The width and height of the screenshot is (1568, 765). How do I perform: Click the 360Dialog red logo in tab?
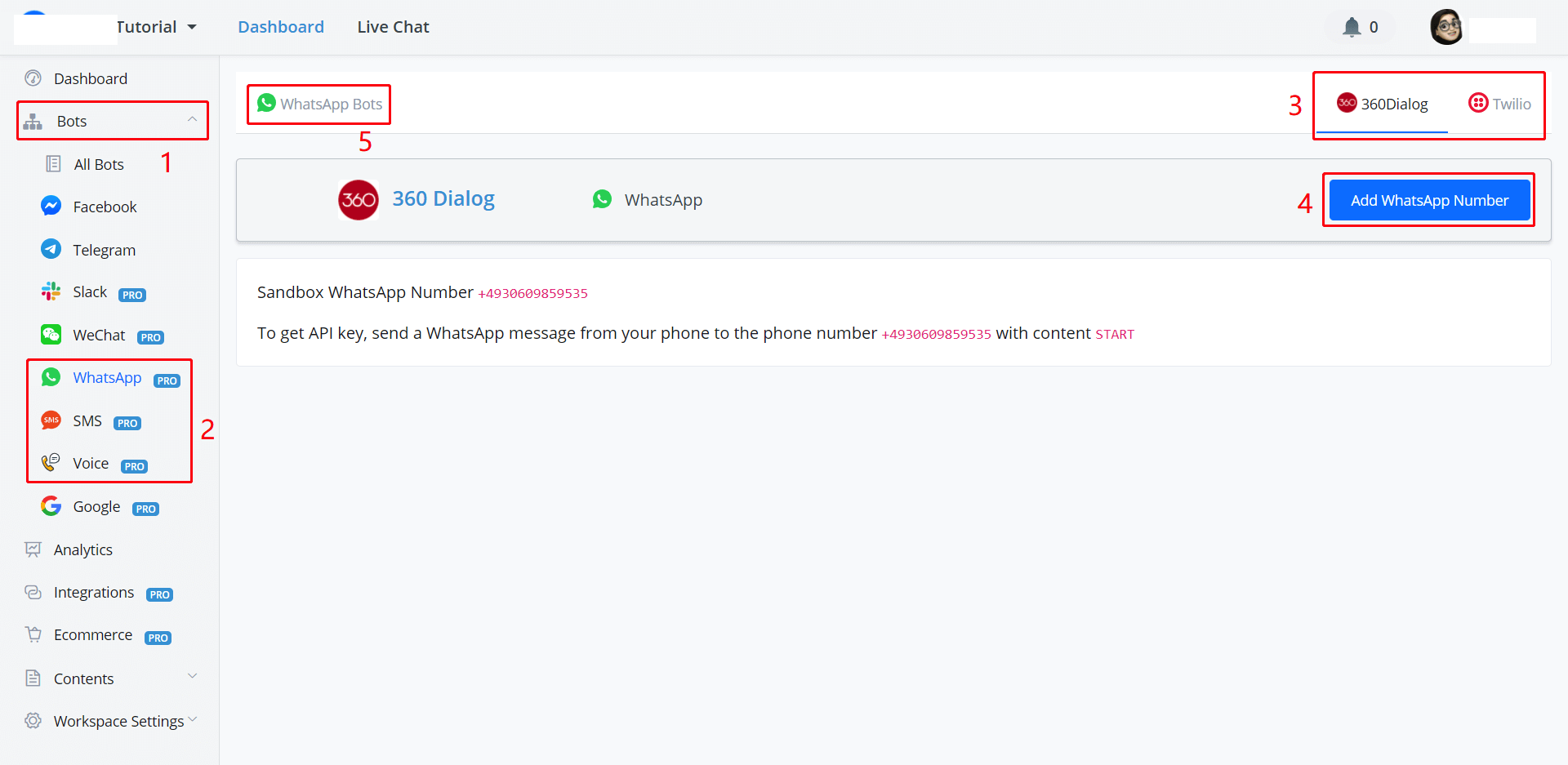click(1347, 103)
